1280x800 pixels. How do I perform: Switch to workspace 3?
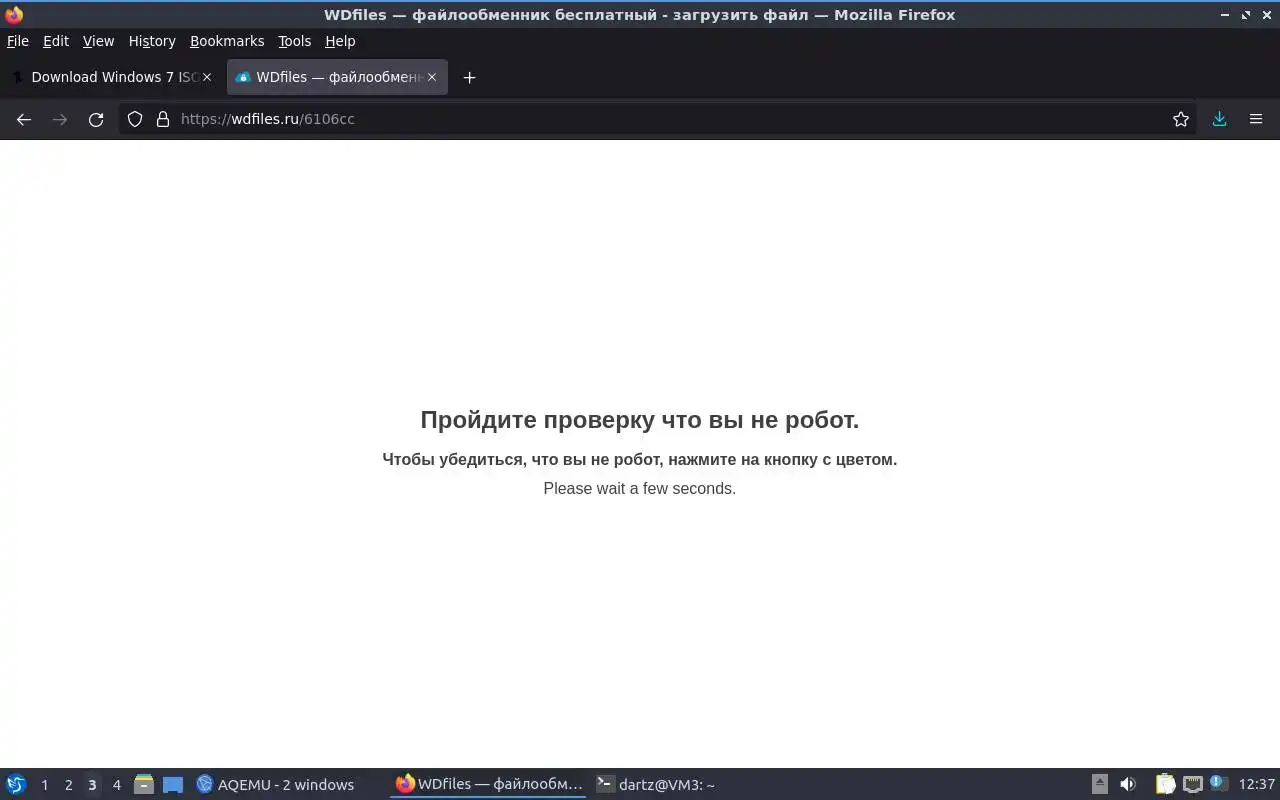coord(92,785)
